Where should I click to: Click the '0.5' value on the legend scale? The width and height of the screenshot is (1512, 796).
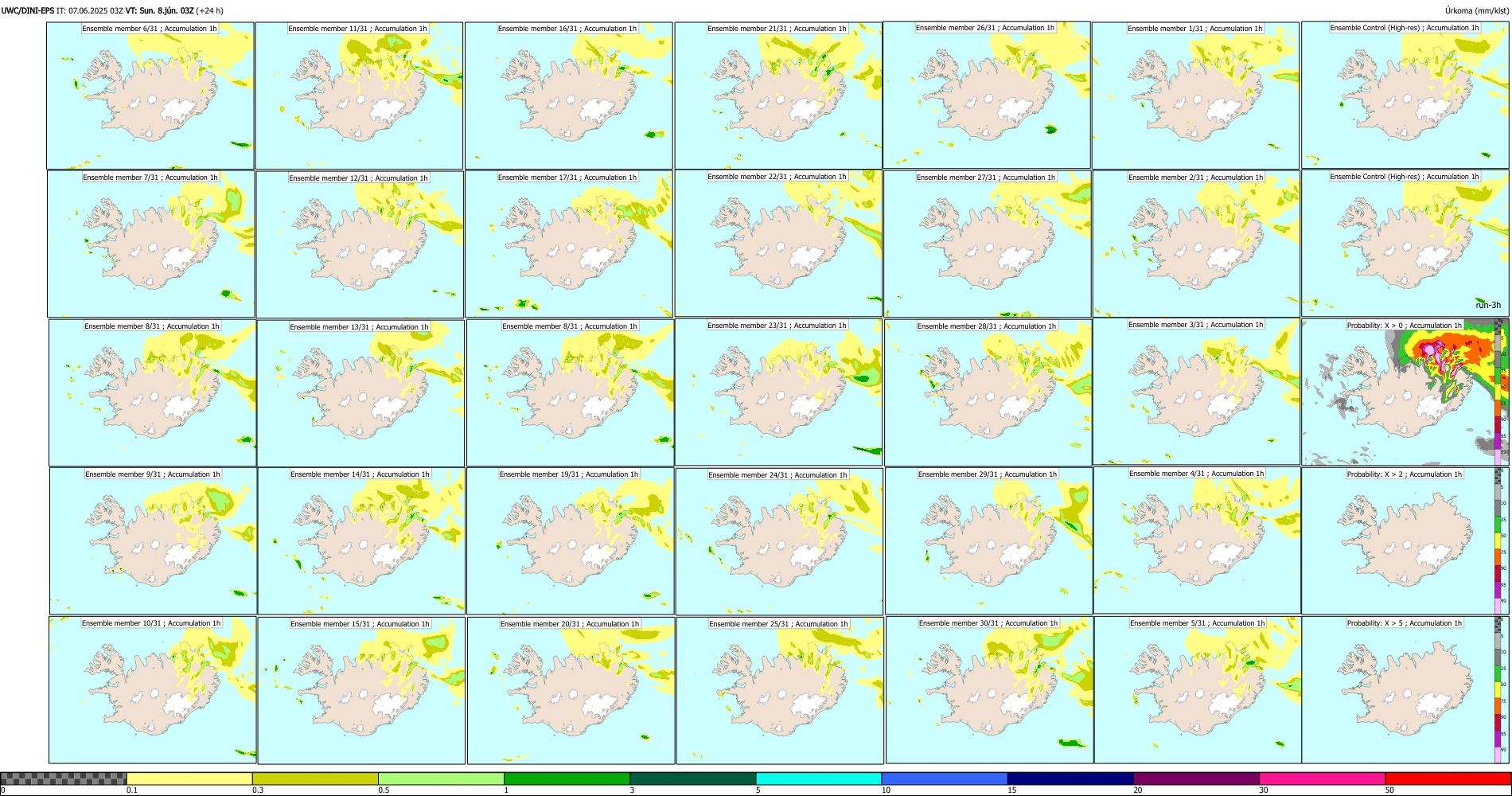(x=383, y=790)
